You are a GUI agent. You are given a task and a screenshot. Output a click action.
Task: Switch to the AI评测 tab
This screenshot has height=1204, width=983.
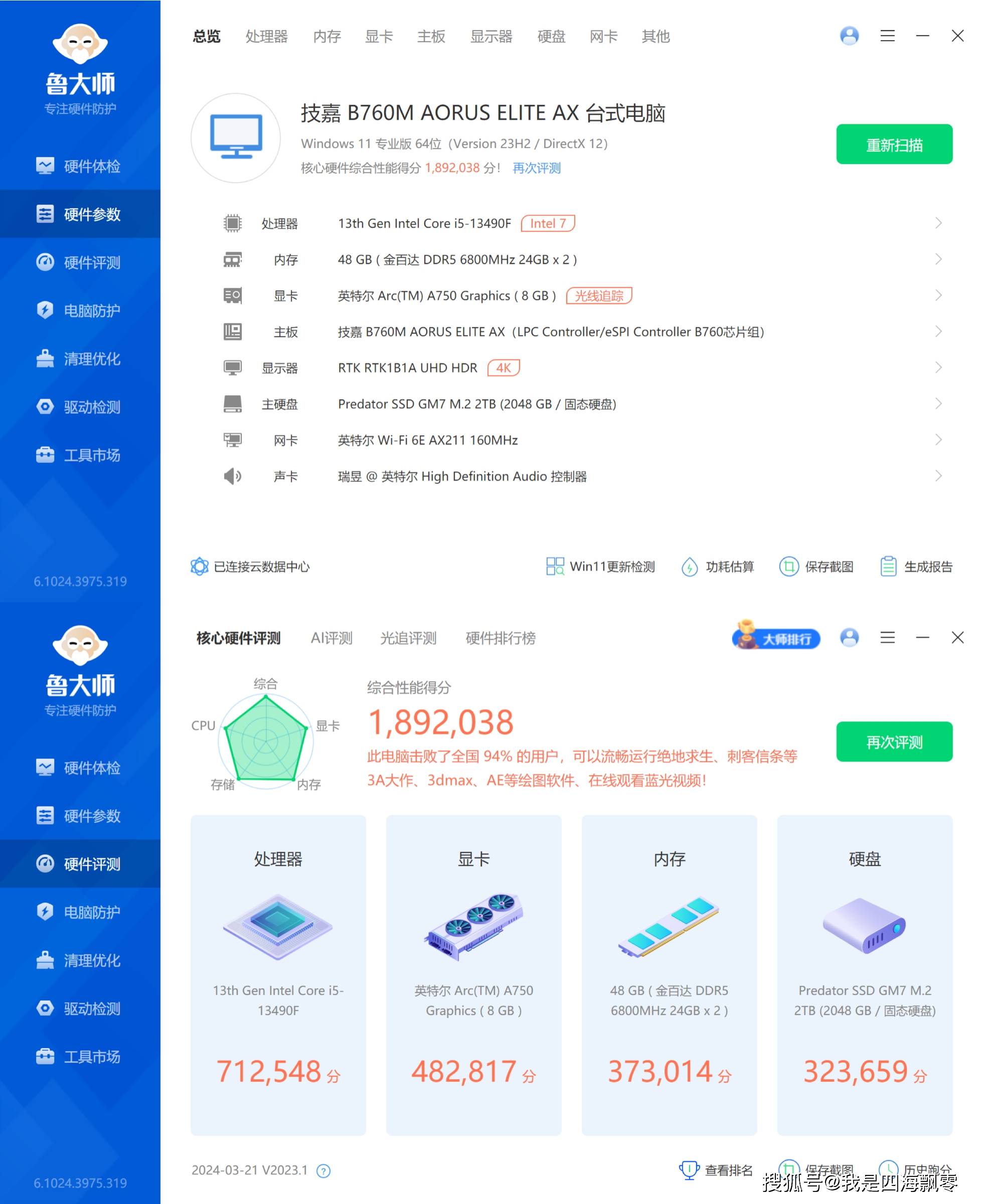331,638
